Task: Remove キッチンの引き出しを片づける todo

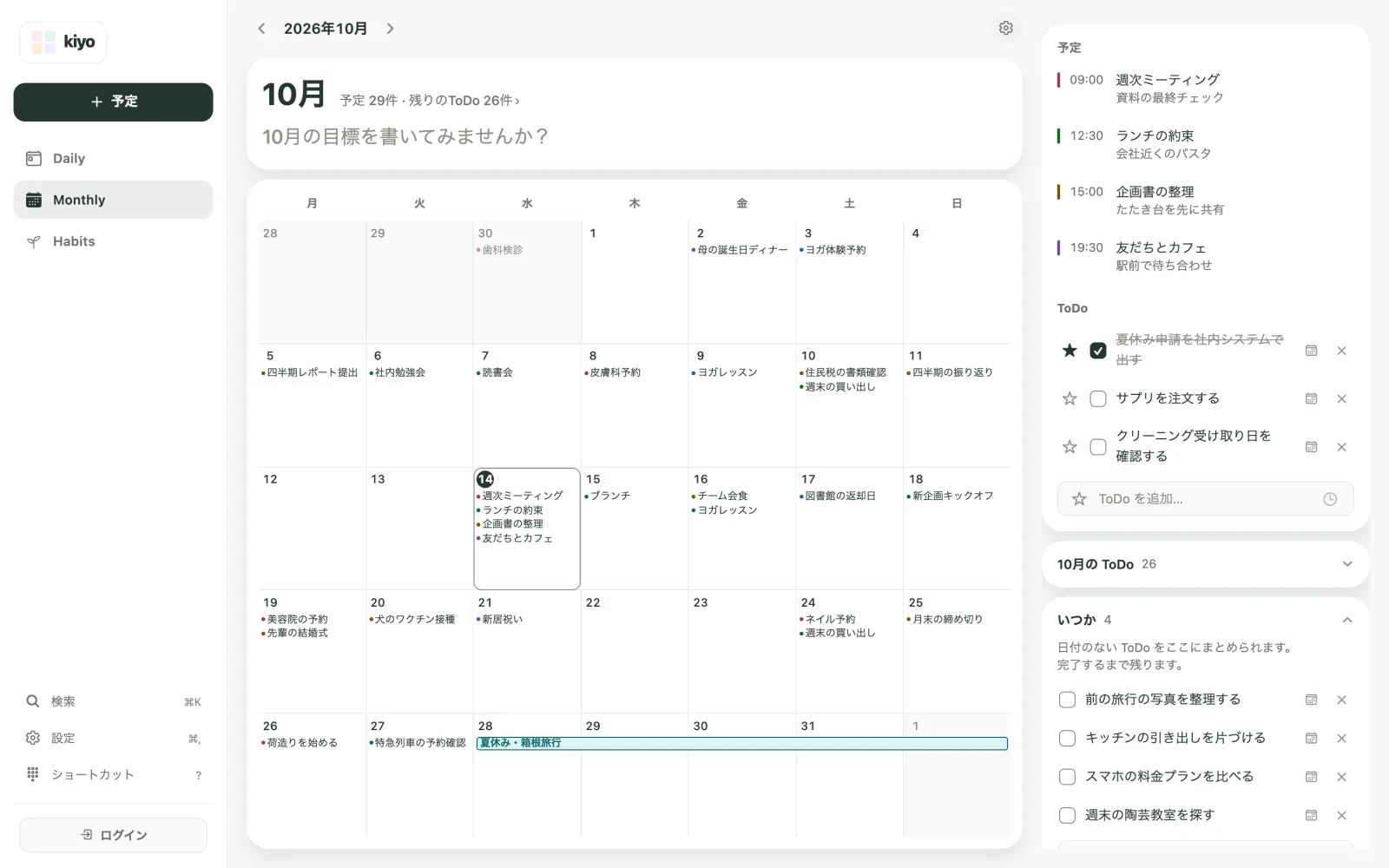Action: [x=1341, y=738]
